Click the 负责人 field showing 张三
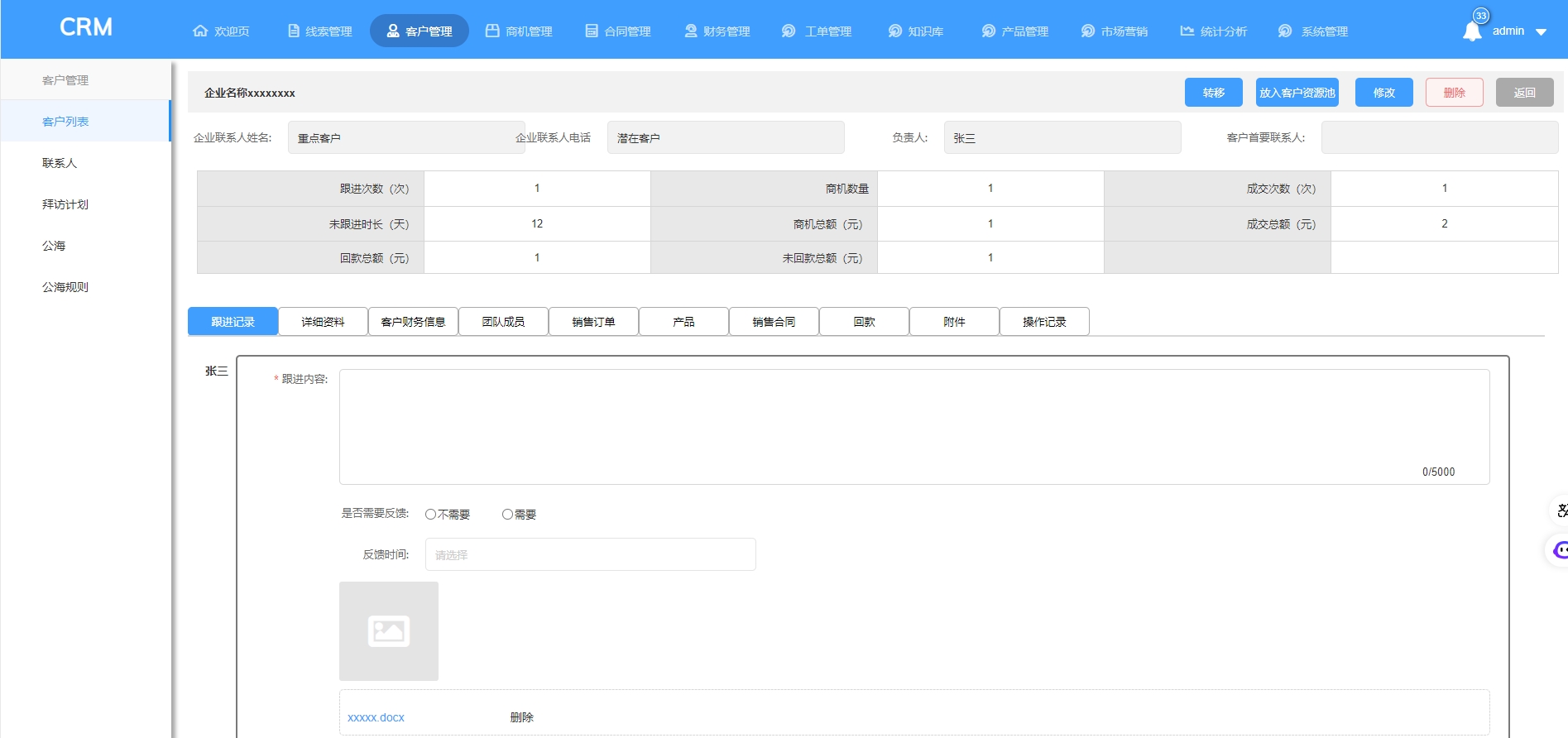The width and height of the screenshot is (1568, 738). (x=1062, y=137)
